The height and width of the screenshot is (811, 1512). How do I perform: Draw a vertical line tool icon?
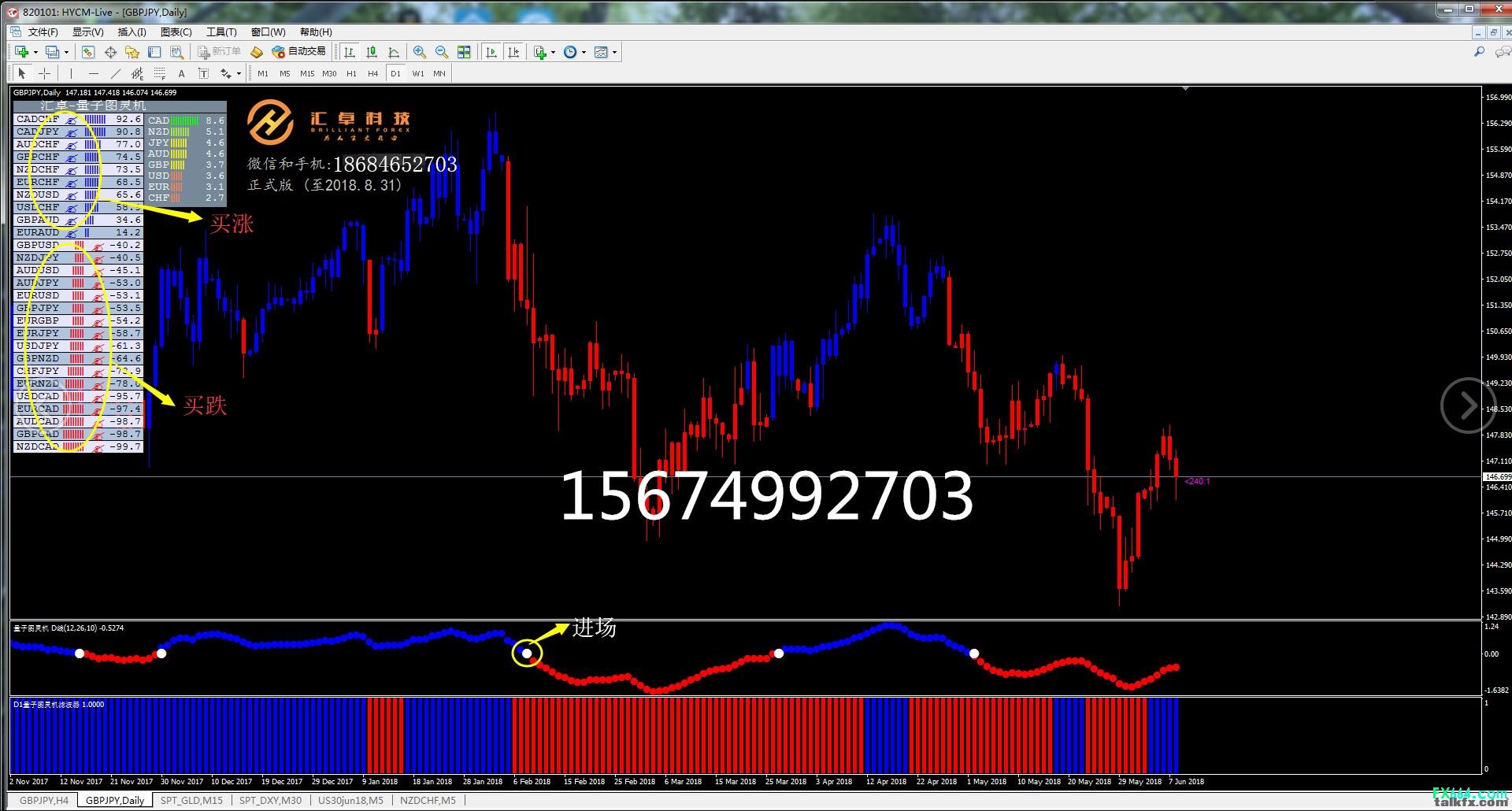(71, 73)
